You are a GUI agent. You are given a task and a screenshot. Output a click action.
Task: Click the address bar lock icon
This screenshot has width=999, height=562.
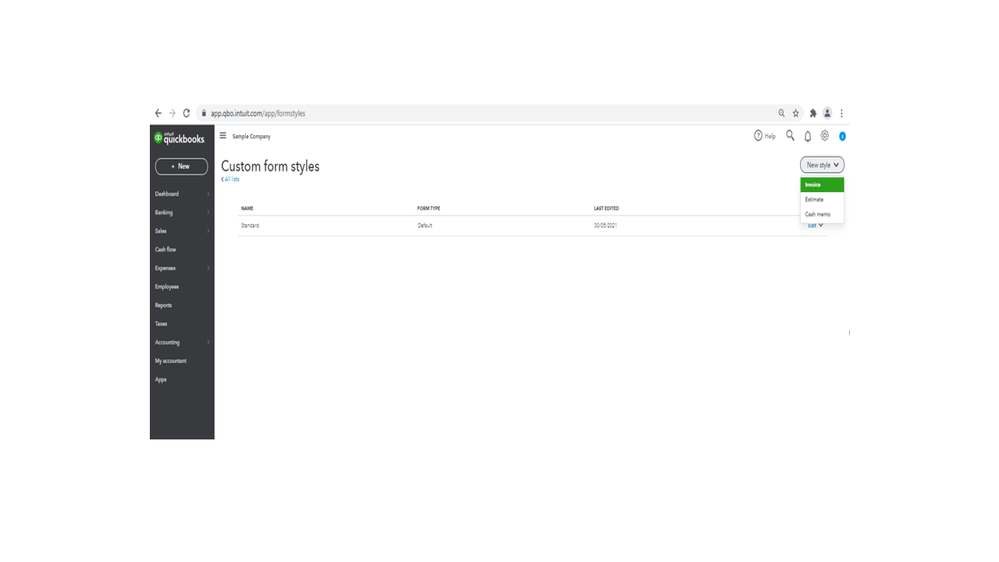pyautogui.click(x=204, y=113)
